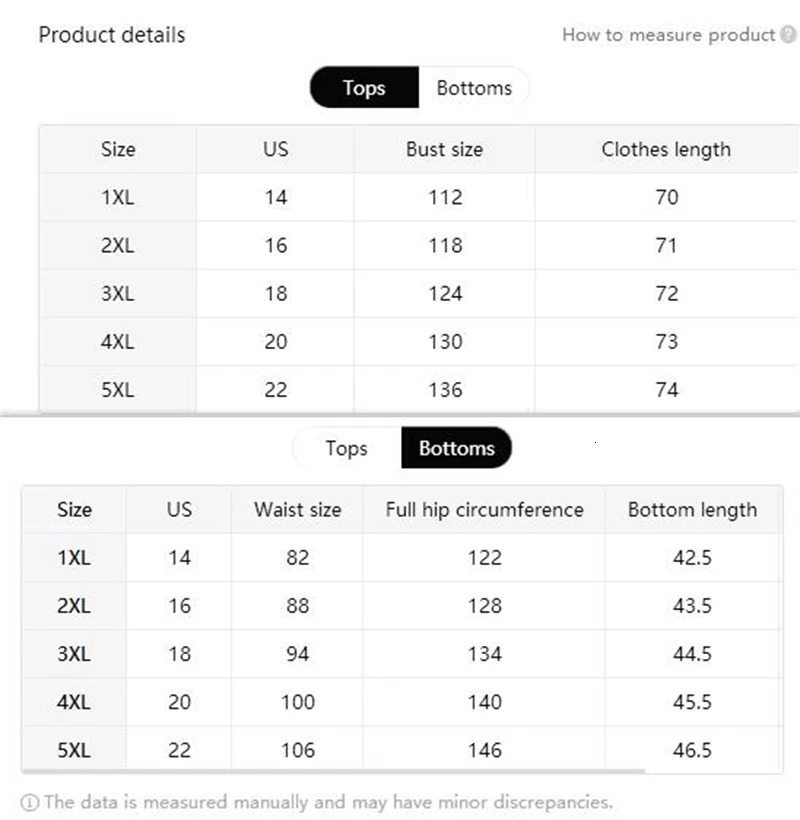The image size is (800, 820).
Task: Click the 5XL cell in the bottoms table
Action: (x=74, y=749)
